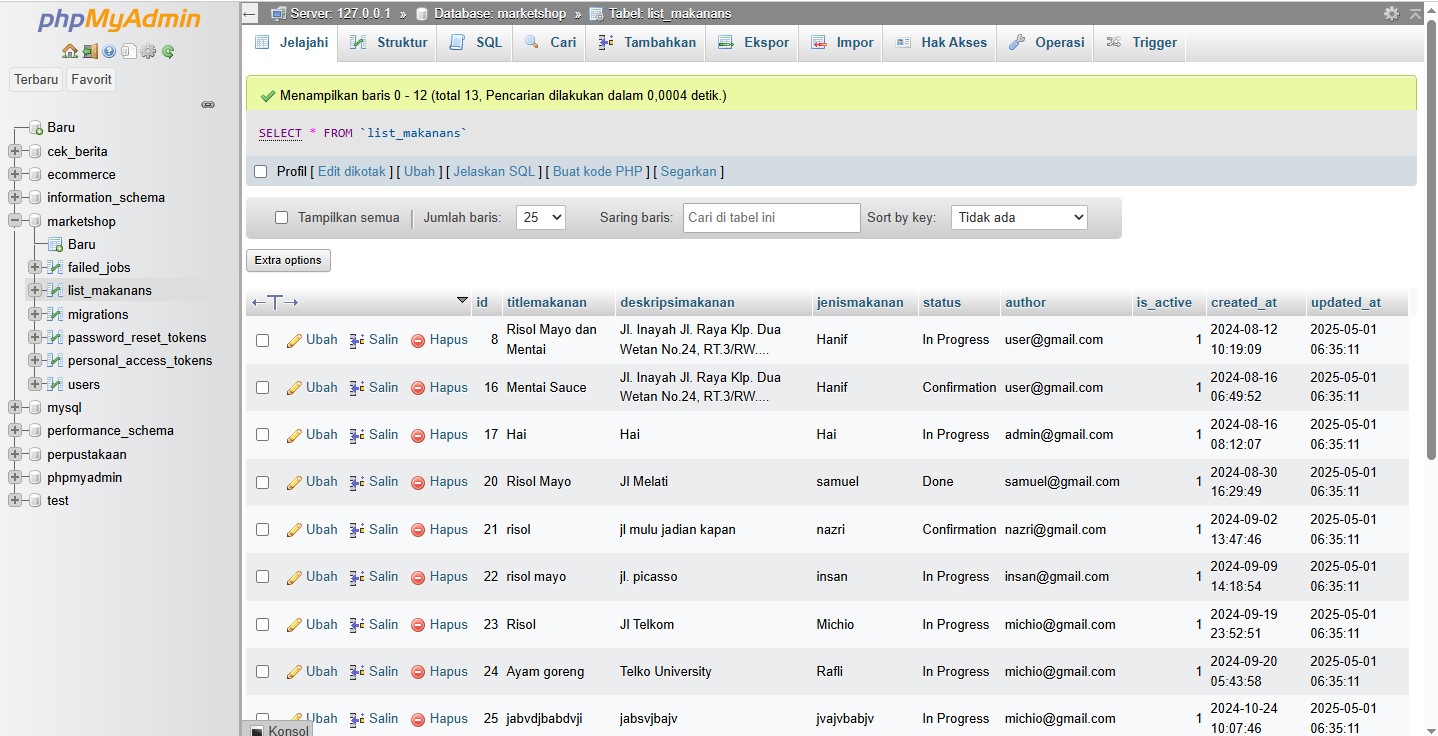Click the Extra options button
This screenshot has height=736, width=1438.
288,261
